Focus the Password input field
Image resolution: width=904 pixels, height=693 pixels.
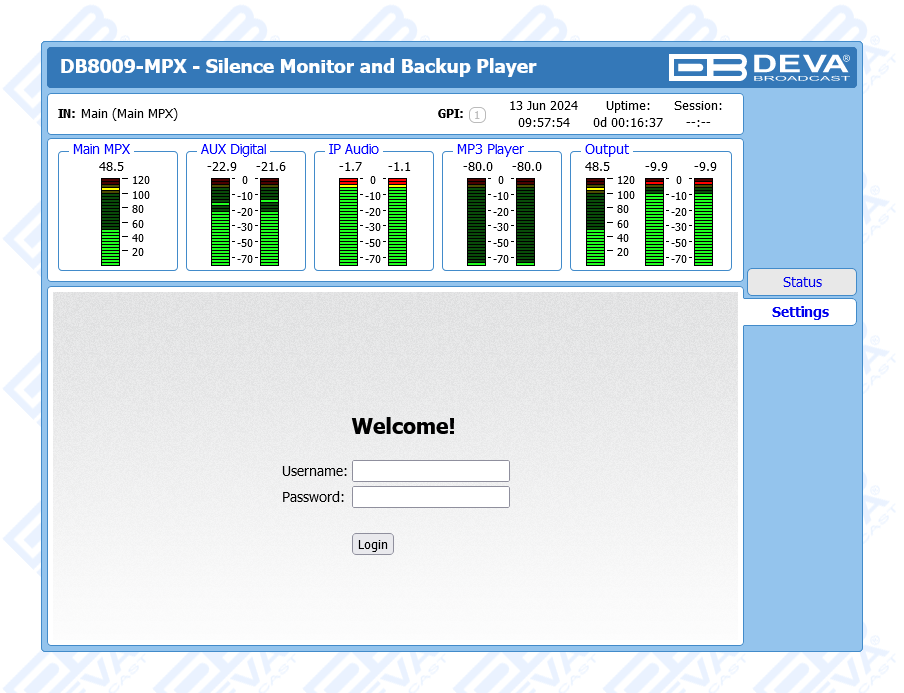coord(430,497)
